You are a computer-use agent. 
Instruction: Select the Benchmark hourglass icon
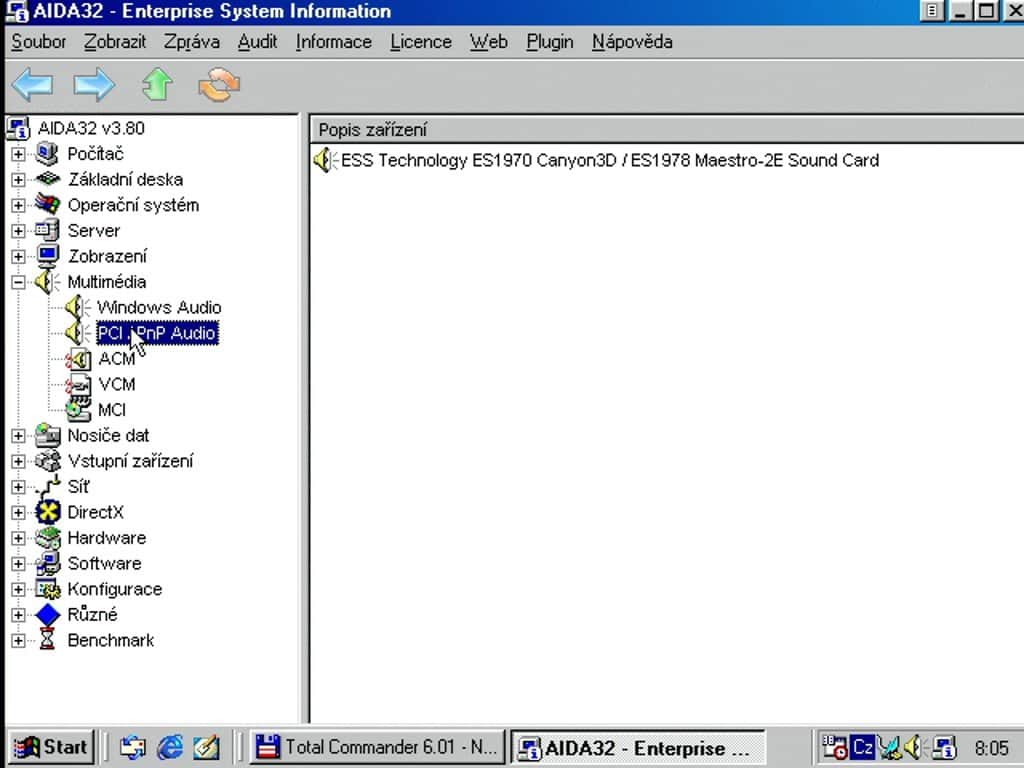pos(47,640)
